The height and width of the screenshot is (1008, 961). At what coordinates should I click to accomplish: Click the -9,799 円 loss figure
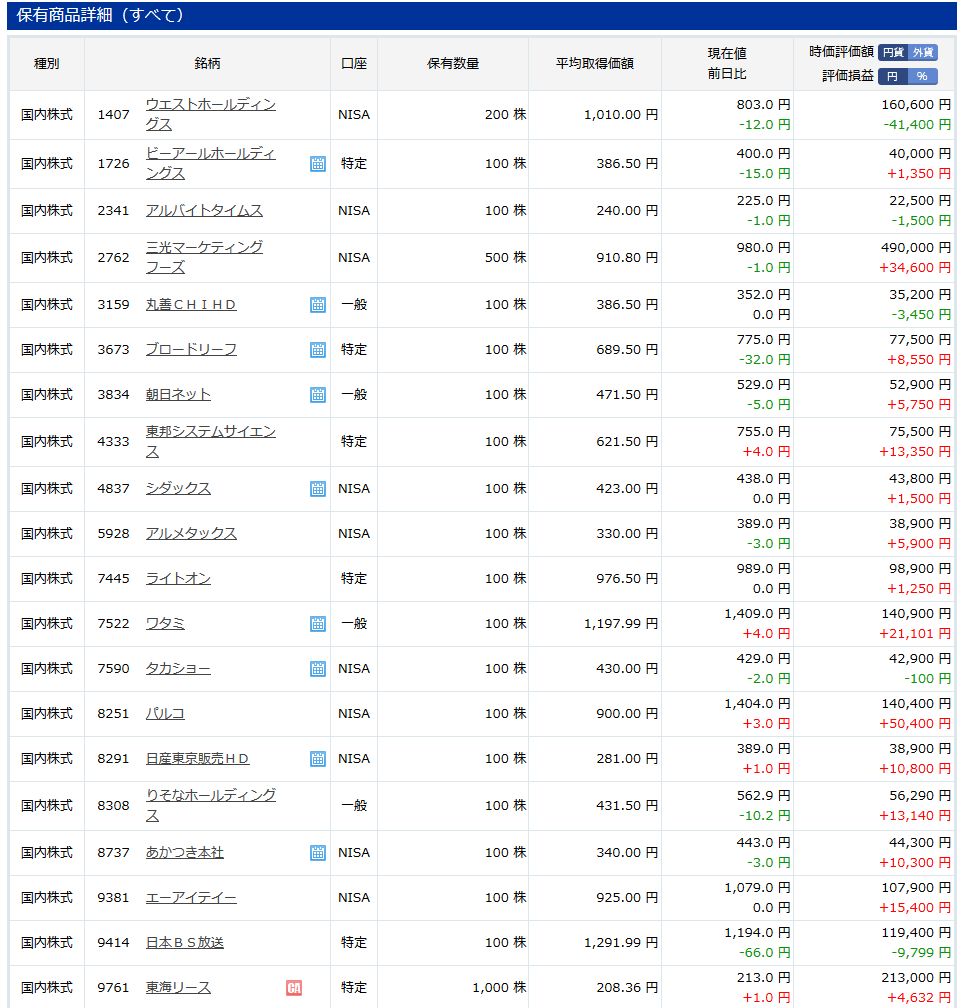tap(921, 953)
